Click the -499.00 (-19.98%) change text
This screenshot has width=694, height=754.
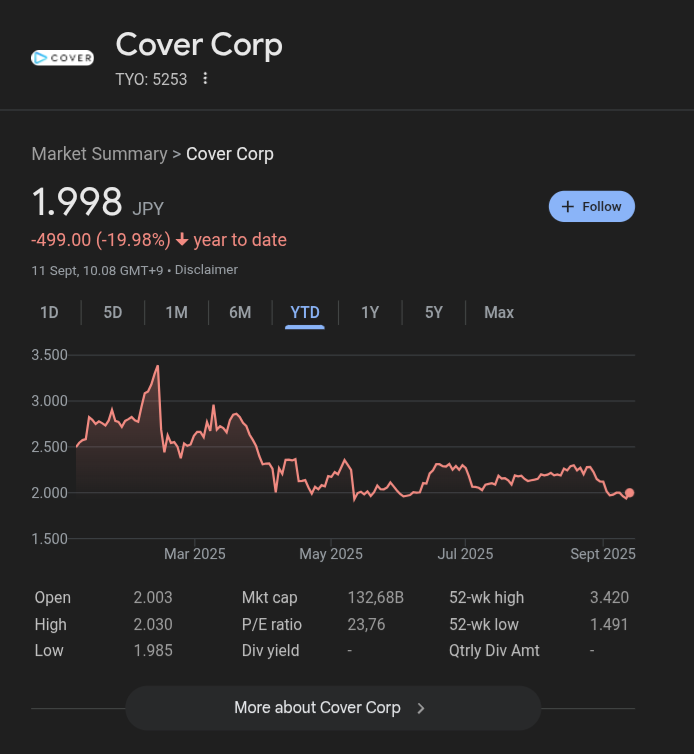pyautogui.click(x=101, y=239)
